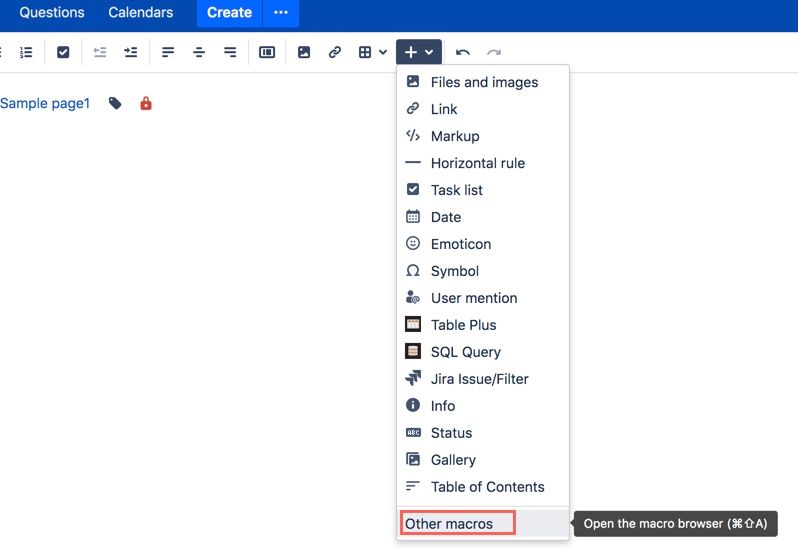Center align text with toolbar icon
The image size is (798, 553).
pyautogui.click(x=199, y=52)
